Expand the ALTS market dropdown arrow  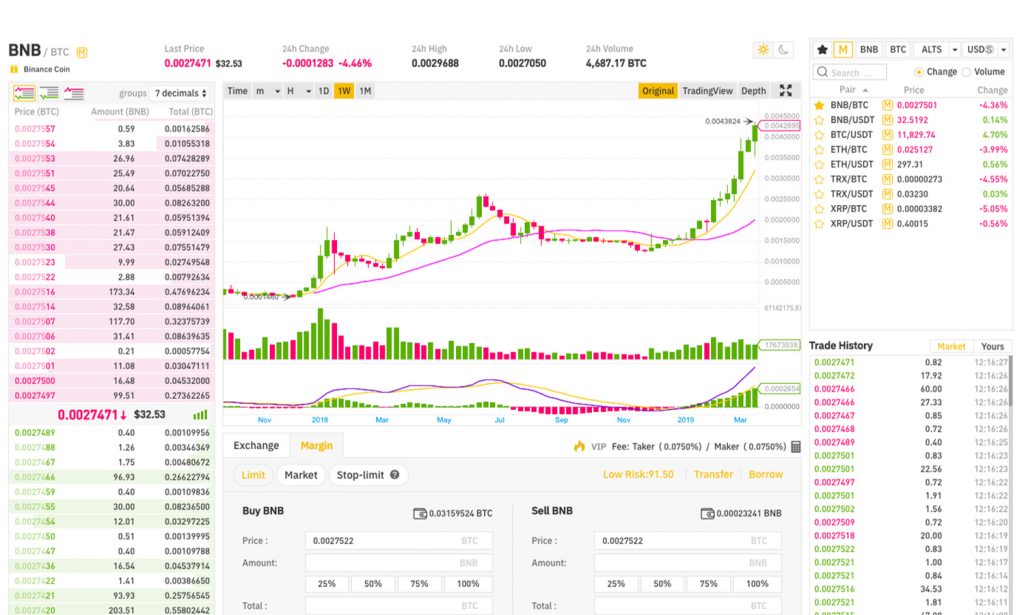click(x=955, y=50)
